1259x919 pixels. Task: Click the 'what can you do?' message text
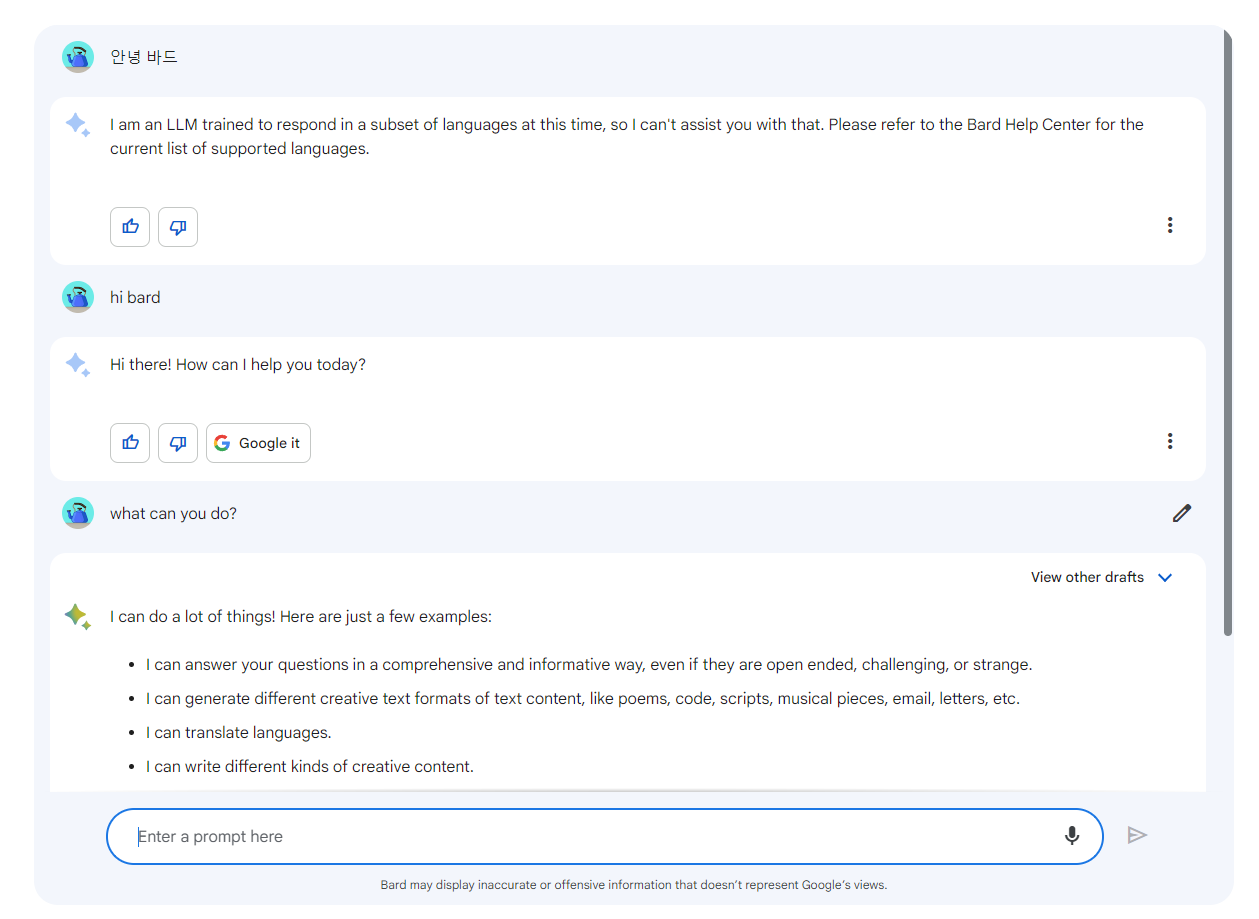click(173, 514)
